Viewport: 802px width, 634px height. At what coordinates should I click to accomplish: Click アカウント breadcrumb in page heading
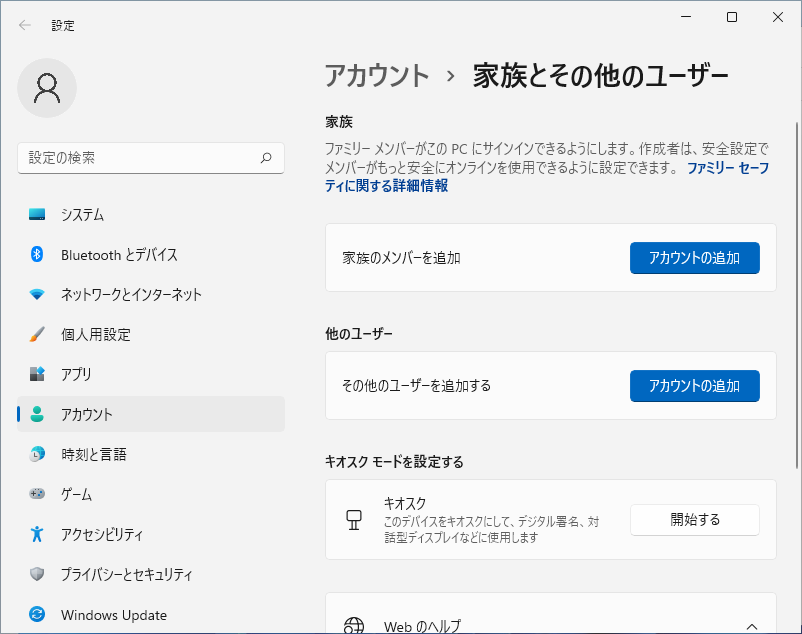click(x=377, y=76)
